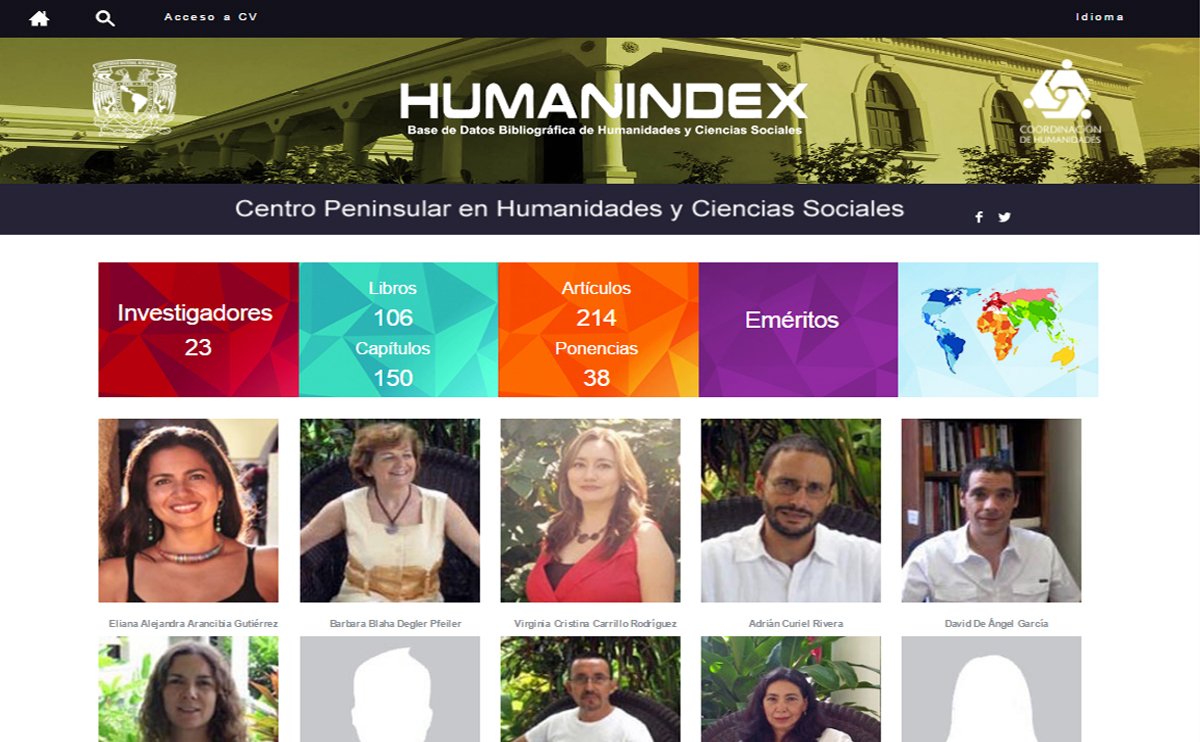Screen dimensions: 1200x742
Task: Open Adrián Curiel Rivera profile photo
Action: (791, 510)
